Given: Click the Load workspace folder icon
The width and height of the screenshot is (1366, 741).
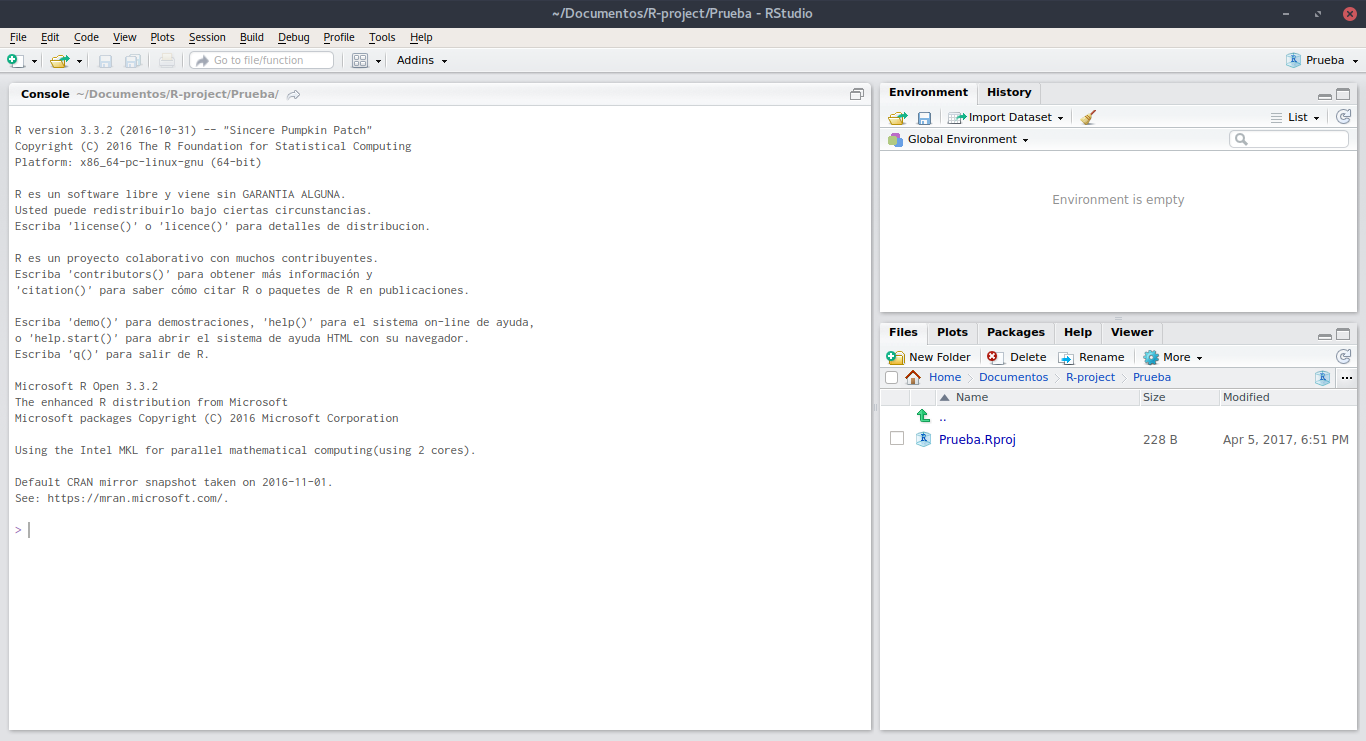Looking at the screenshot, I should tap(897, 117).
